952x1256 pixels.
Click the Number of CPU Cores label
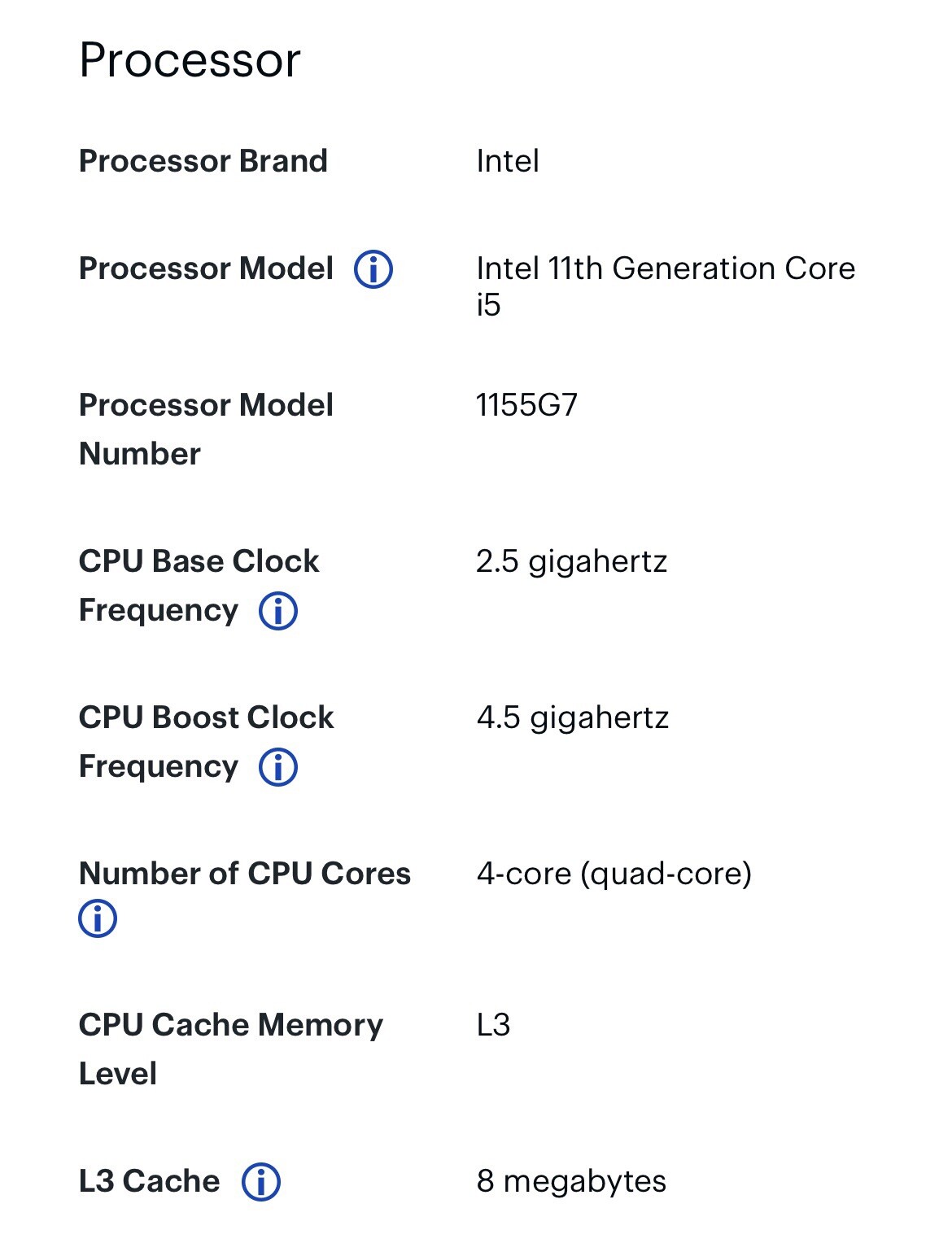click(245, 874)
